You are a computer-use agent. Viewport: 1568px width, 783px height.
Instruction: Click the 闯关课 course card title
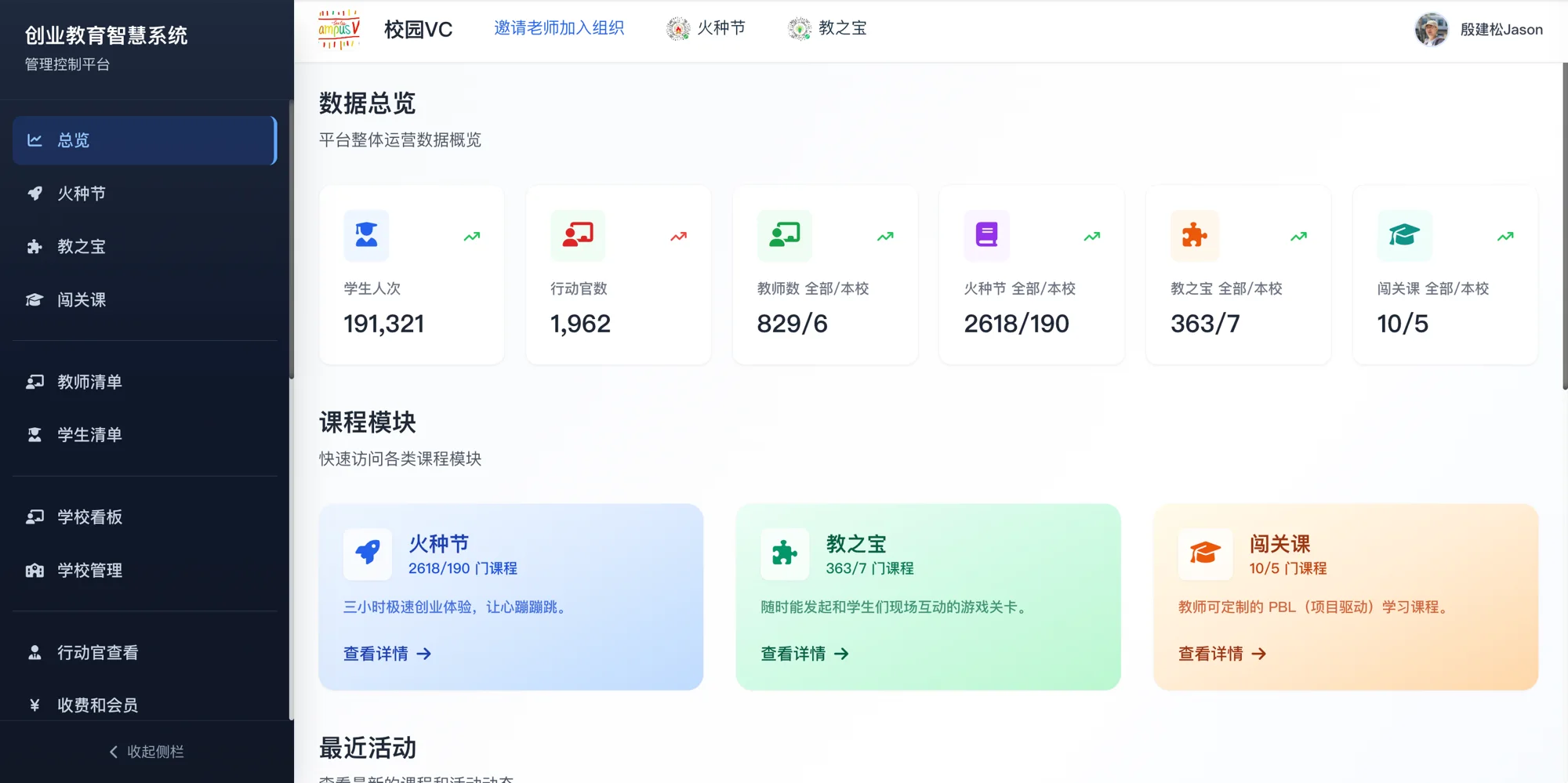(1279, 544)
